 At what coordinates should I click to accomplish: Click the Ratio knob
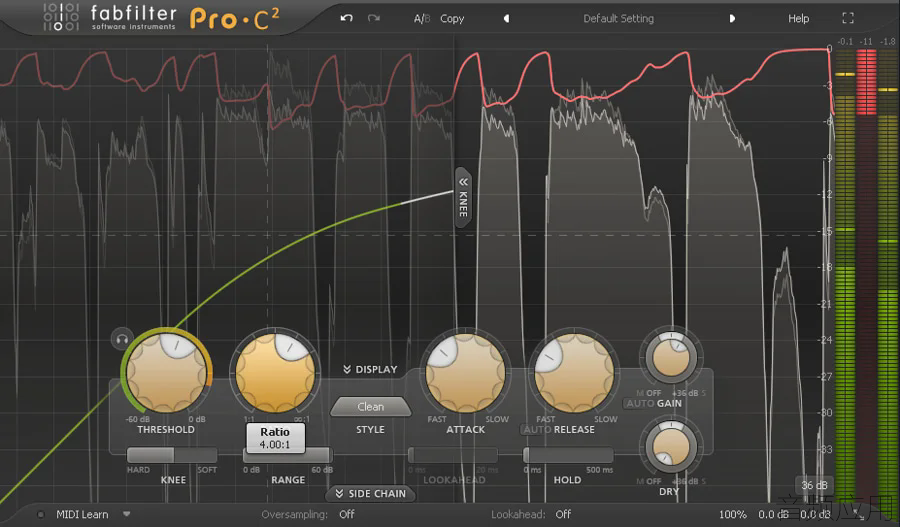tap(275, 372)
